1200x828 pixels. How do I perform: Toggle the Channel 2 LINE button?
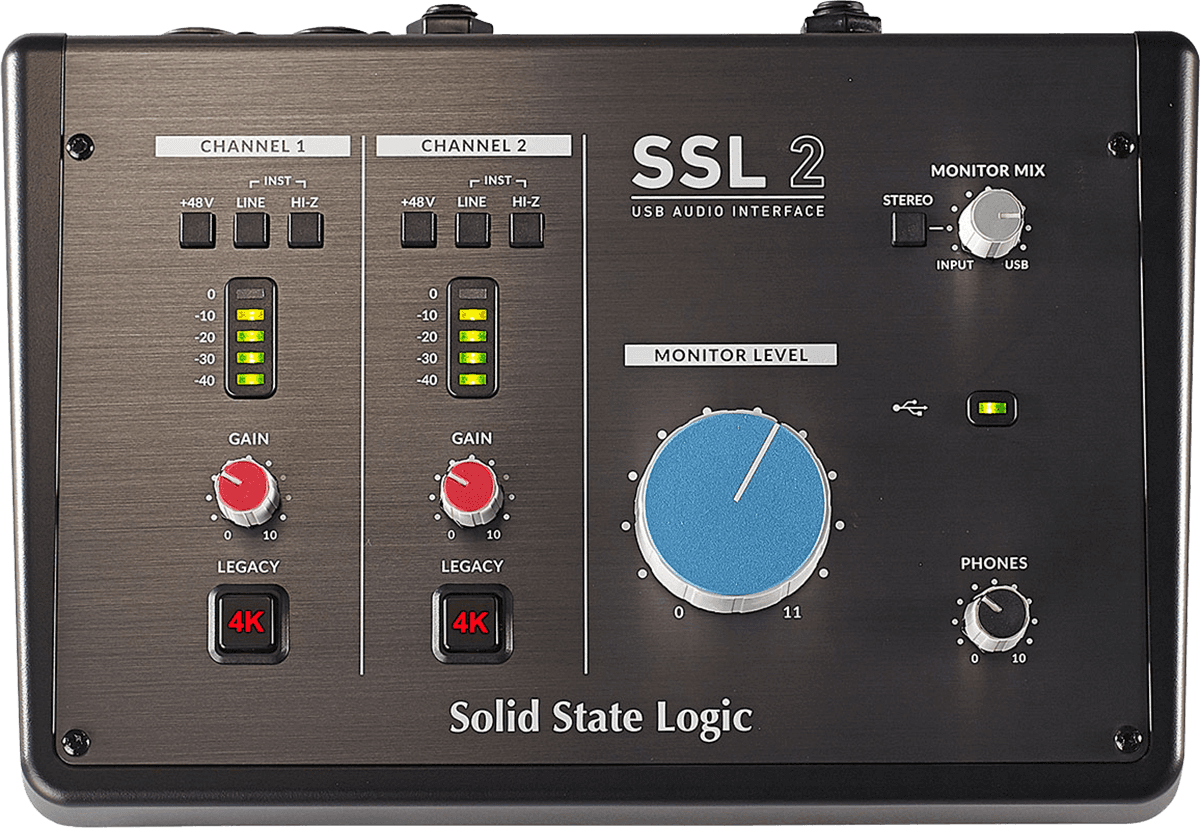(x=472, y=230)
